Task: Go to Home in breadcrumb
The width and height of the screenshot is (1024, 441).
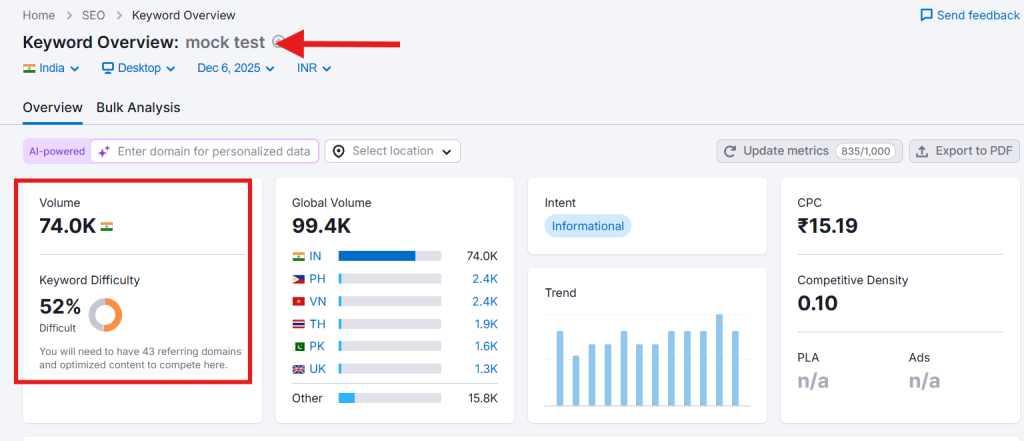Action: click(38, 15)
